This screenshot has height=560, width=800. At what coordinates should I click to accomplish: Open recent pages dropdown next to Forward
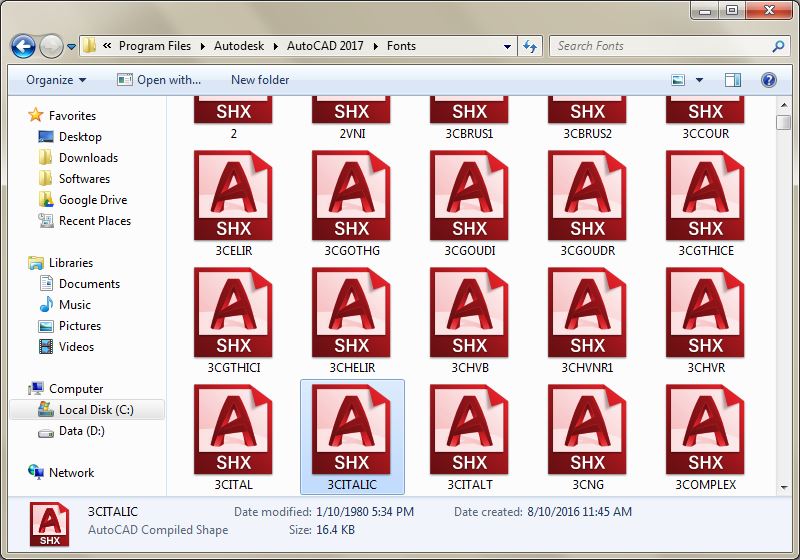pos(71,47)
